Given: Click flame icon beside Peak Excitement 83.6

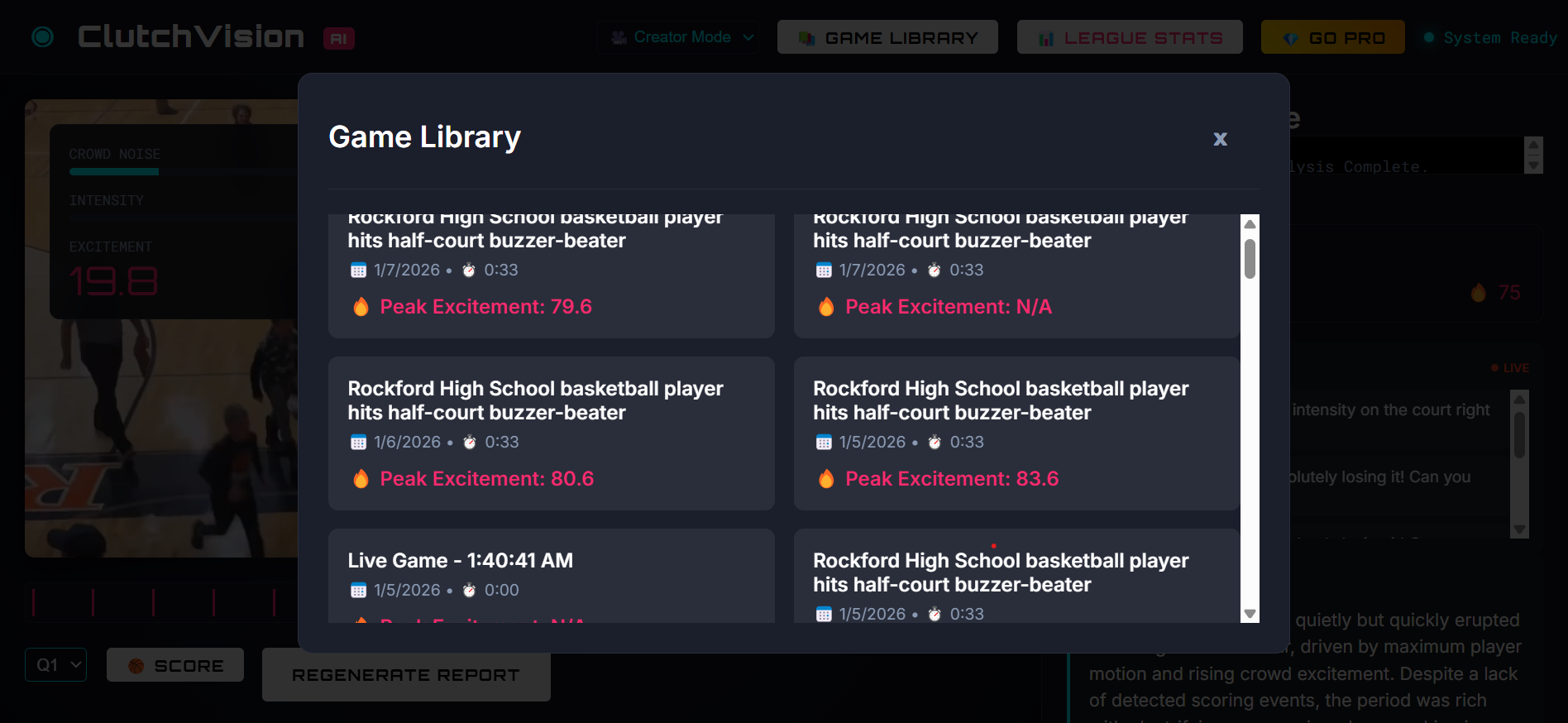Looking at the screenshot, I should coord(826,479).
